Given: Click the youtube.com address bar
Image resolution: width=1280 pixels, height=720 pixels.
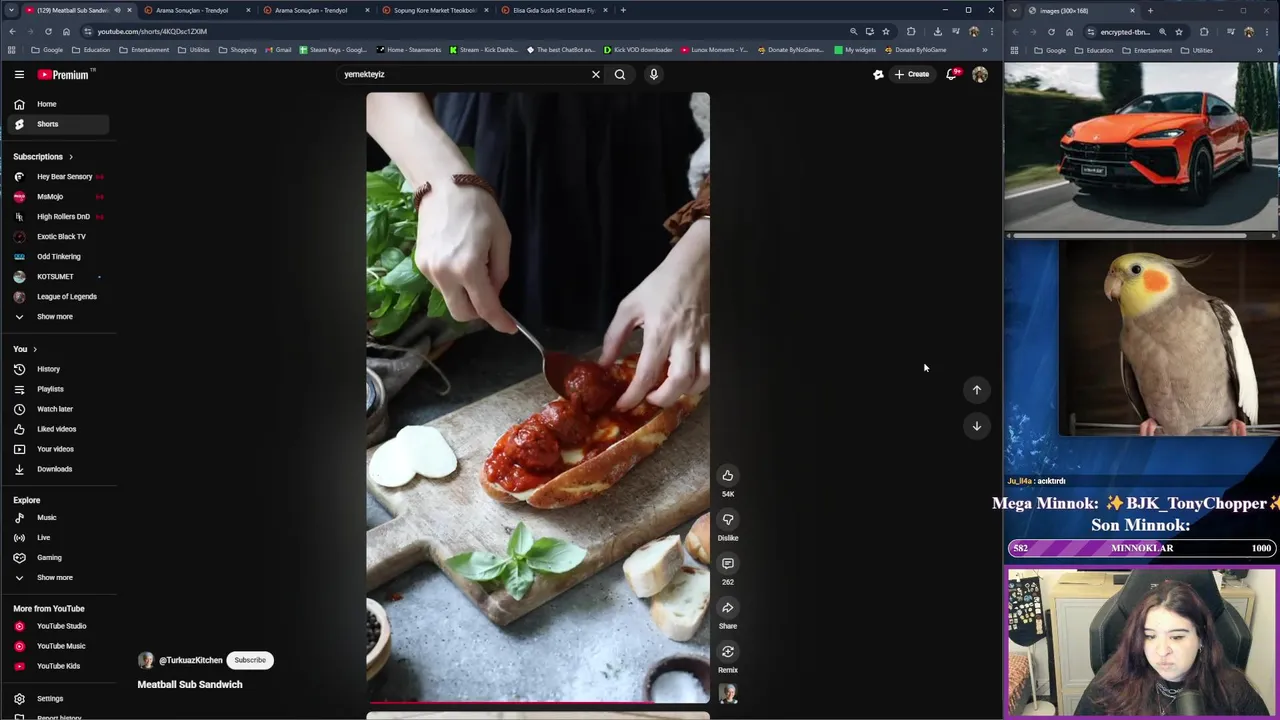Looking at the screenshot, I should click(x=465, y=31).
